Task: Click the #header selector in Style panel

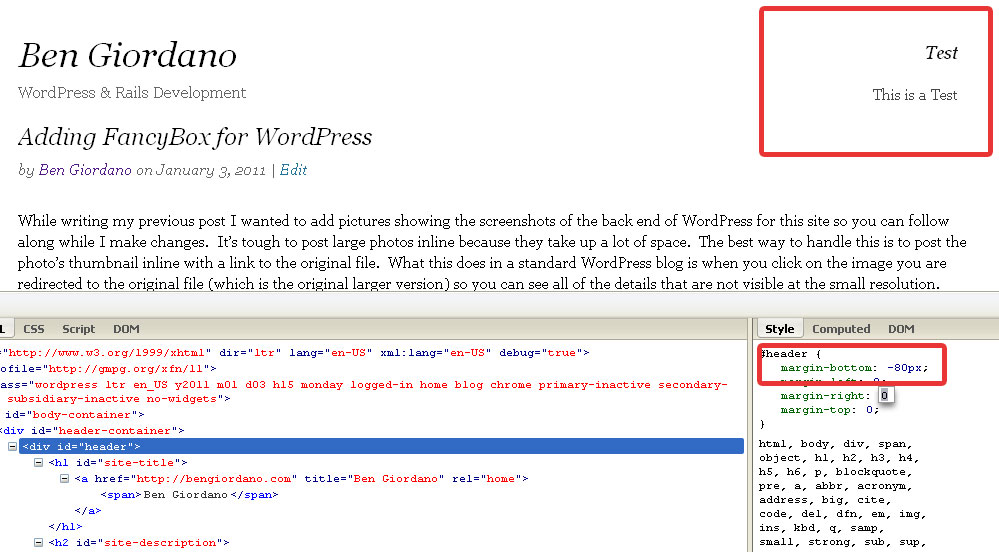Action: 782,354
